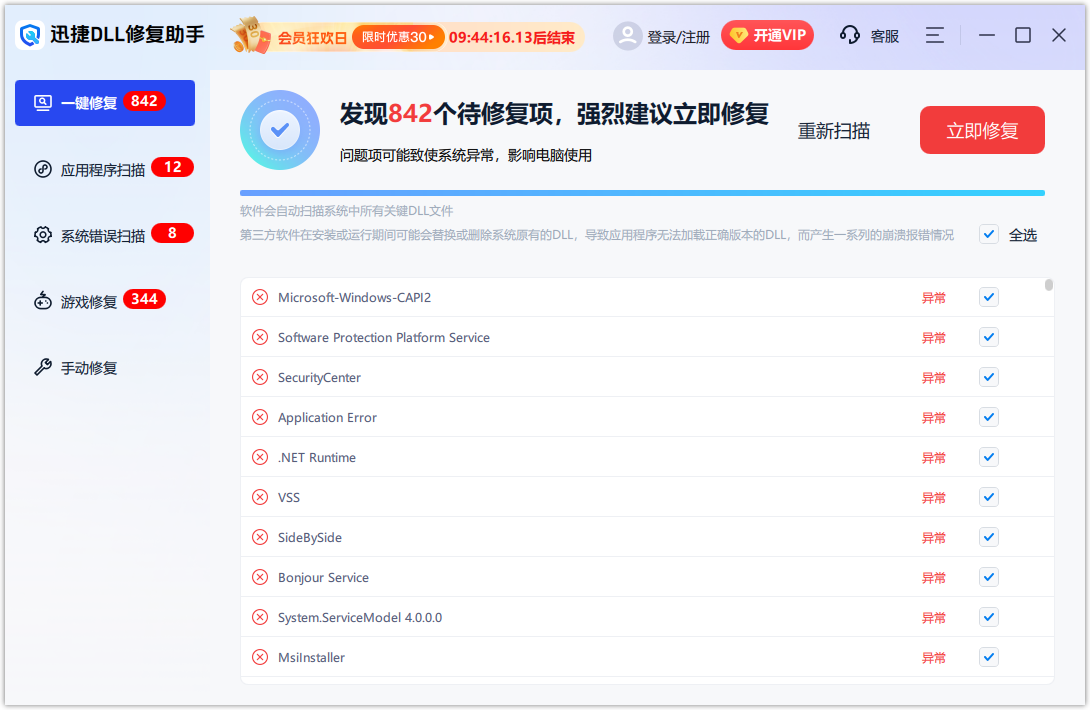Click the 立即修复 repair button
1090x710 pixels.
click(982, 130)
